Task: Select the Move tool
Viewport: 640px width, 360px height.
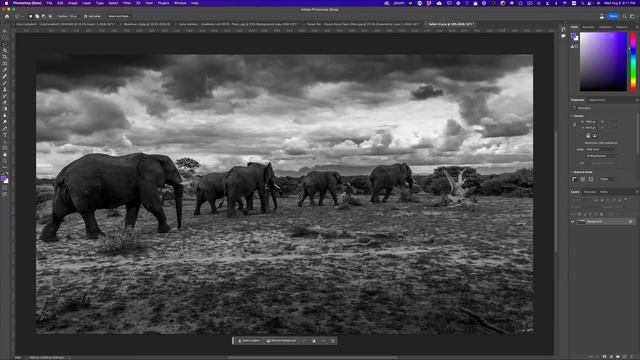Action: pyautogui.click(x=5, y=31)
